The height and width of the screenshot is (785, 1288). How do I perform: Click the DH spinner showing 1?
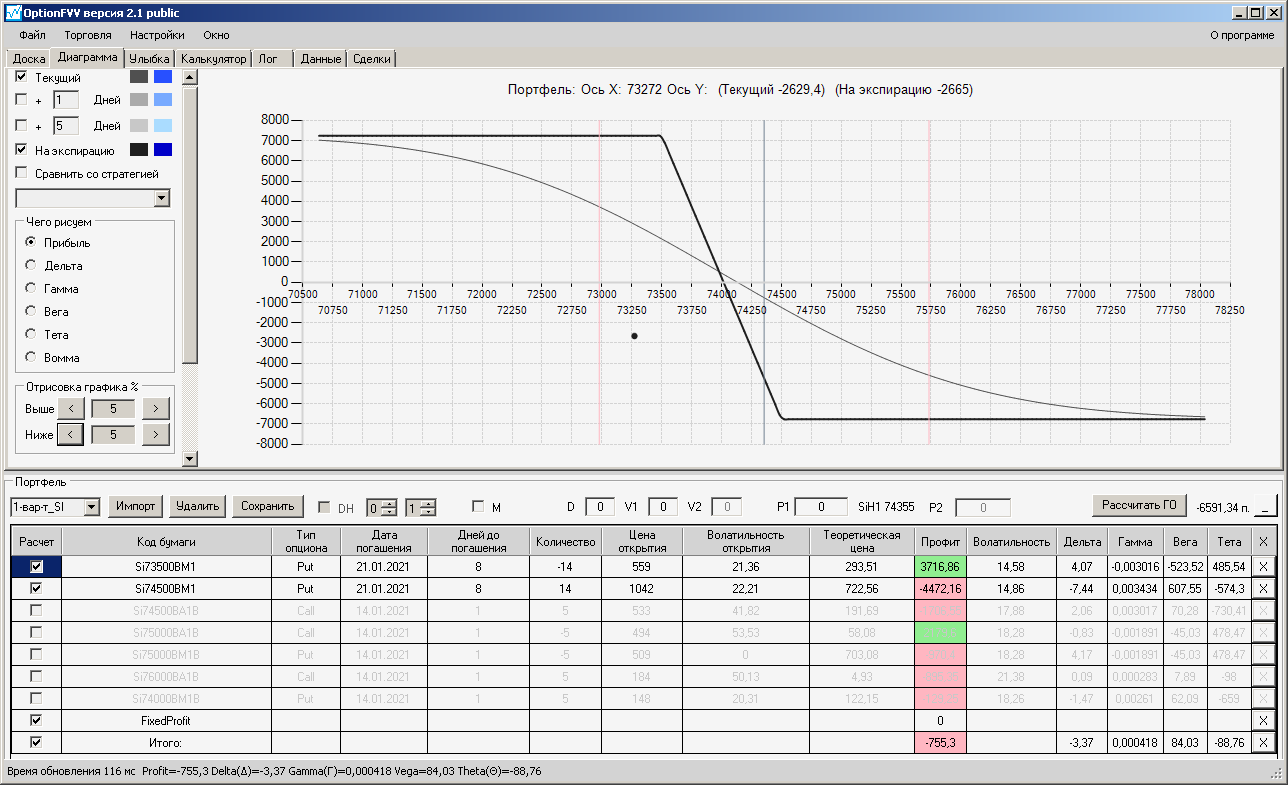pos(420,507)
